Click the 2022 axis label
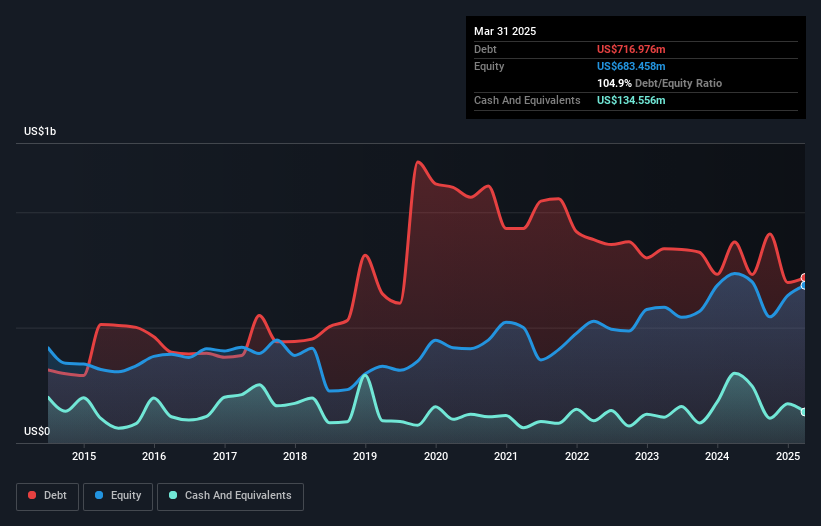The image size is (821, 526). pyautogui.click(x=576, y=456)
